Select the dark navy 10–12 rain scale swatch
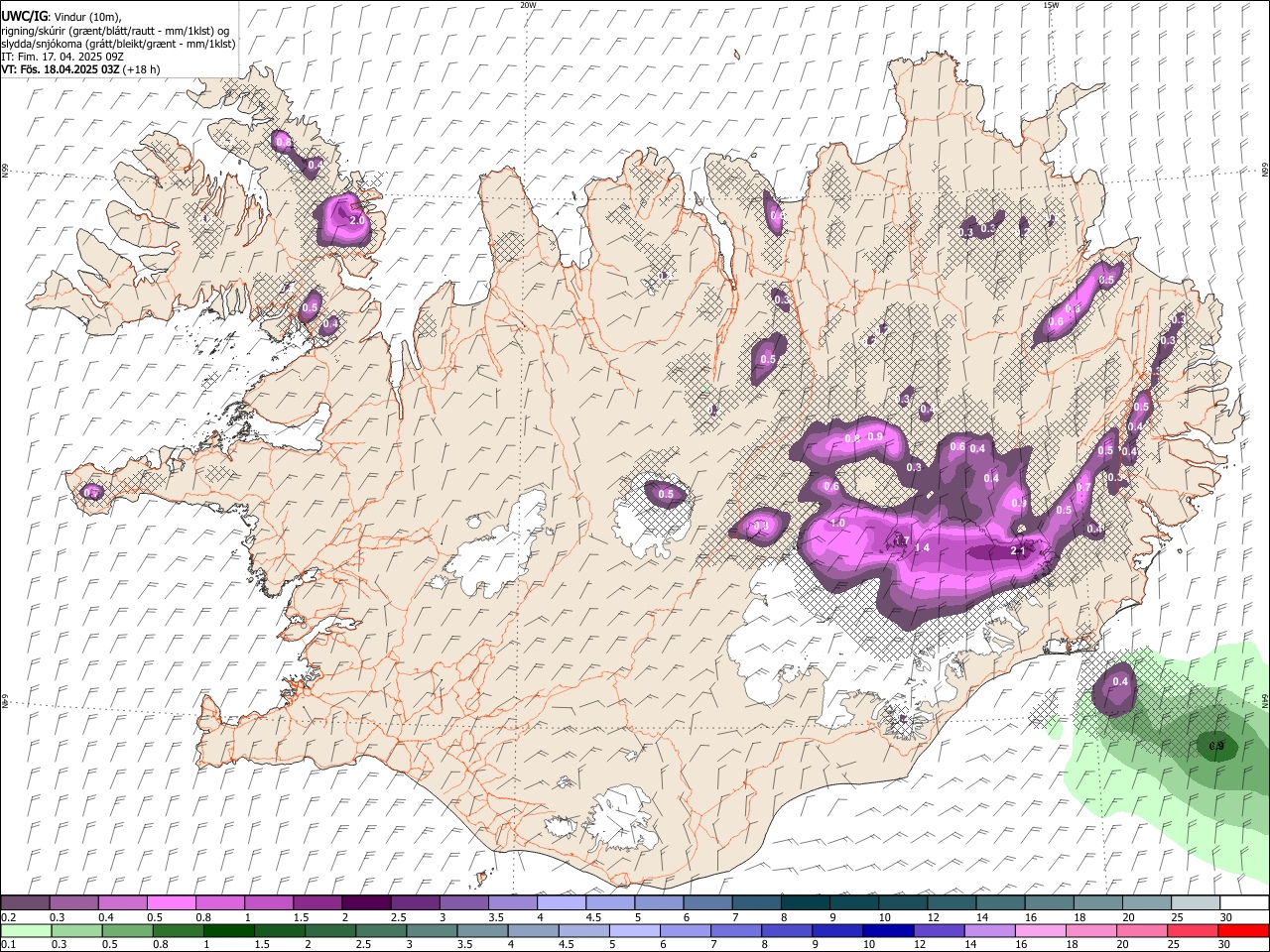Screen dimensions: 1270x952 (x=889, y=930)
